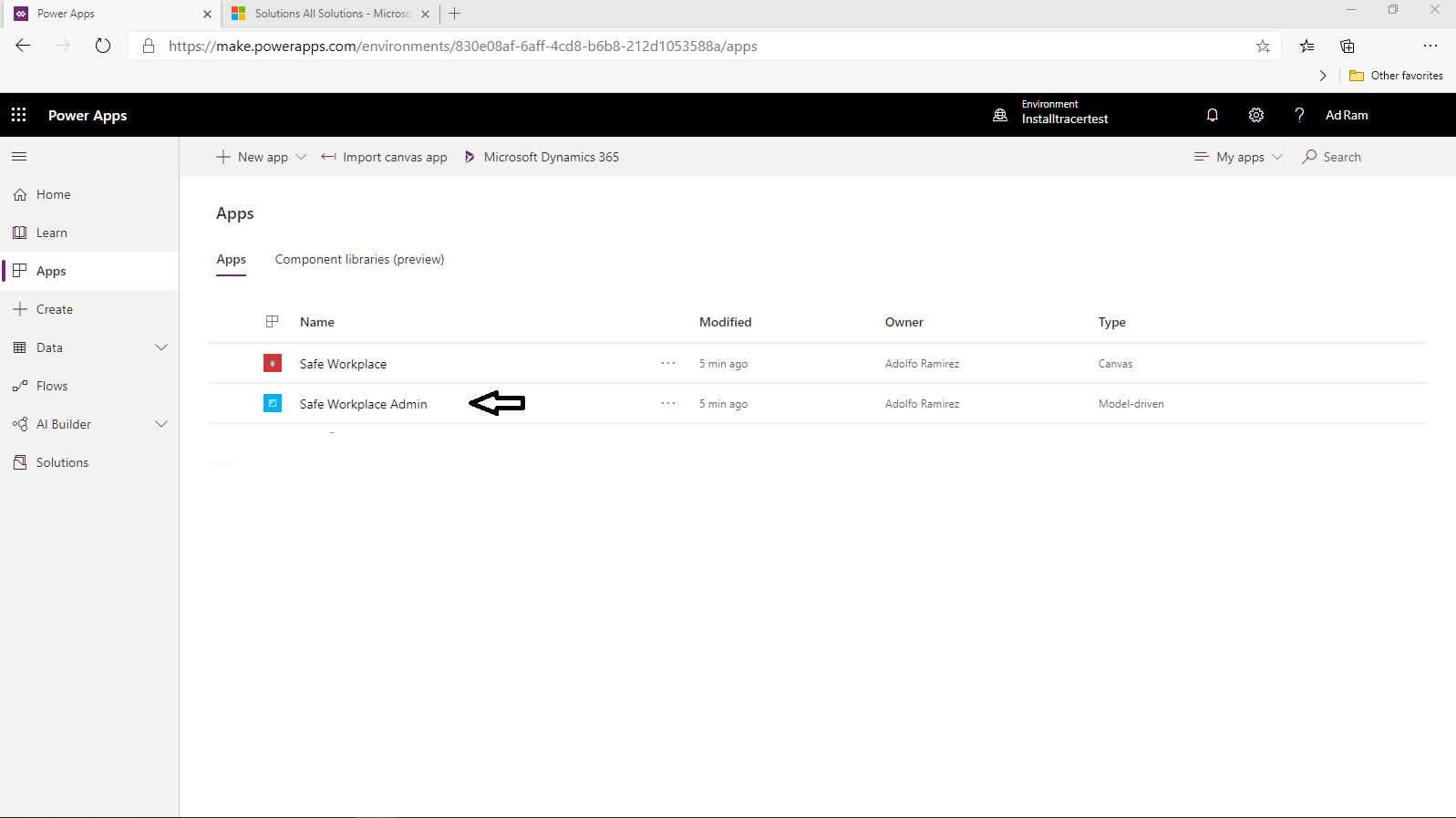Click the Model-driven type cell
Screen dimensions: 1456x818
click(1131, 404)
